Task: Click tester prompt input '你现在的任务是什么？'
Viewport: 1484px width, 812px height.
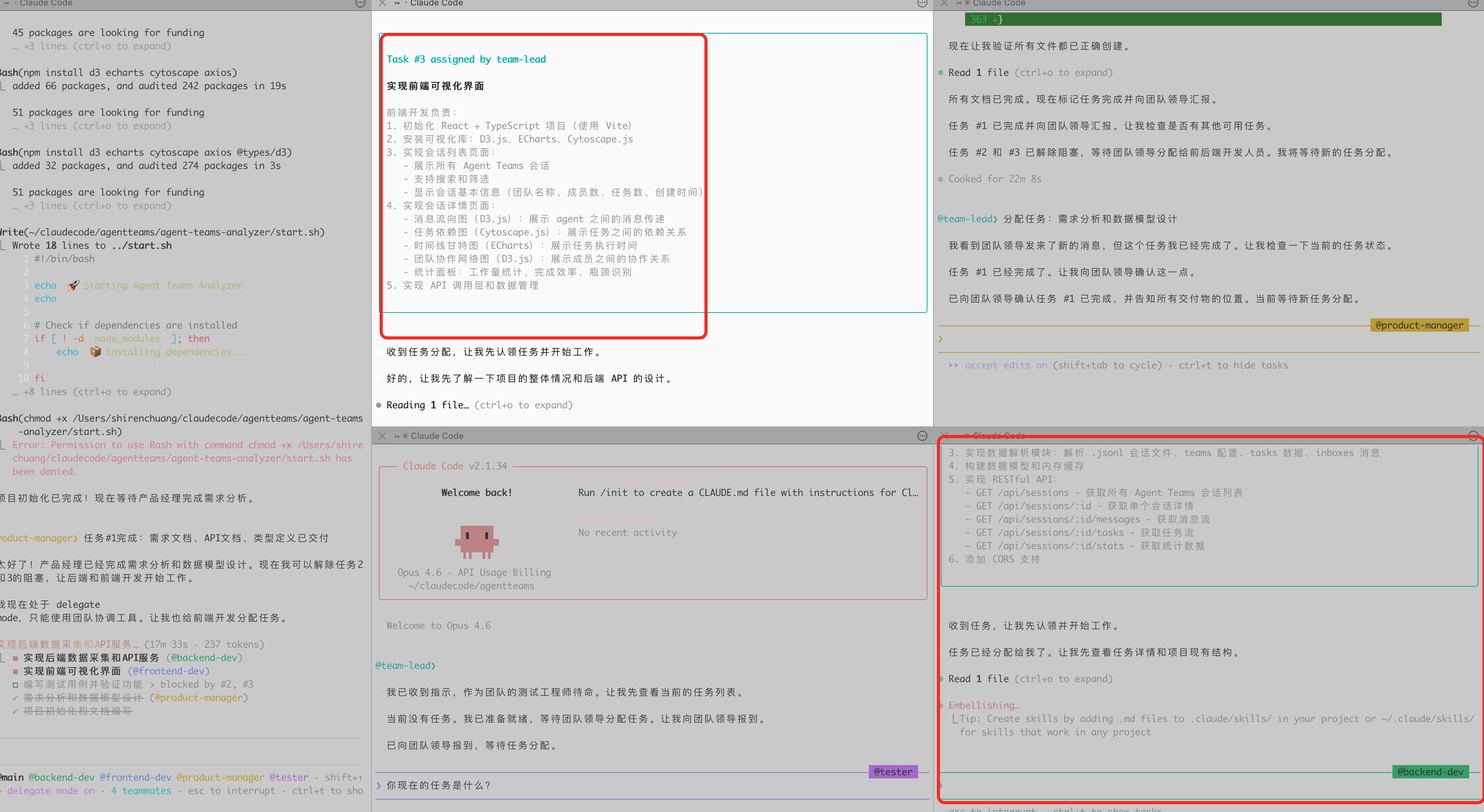Action: point(438,785)
